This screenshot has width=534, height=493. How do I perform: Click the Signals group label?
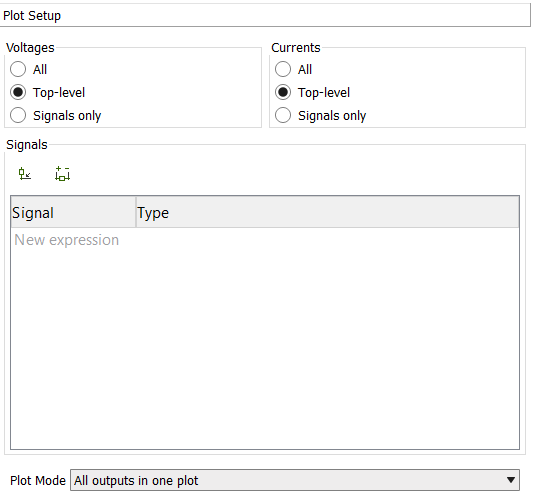click(27, 145)
